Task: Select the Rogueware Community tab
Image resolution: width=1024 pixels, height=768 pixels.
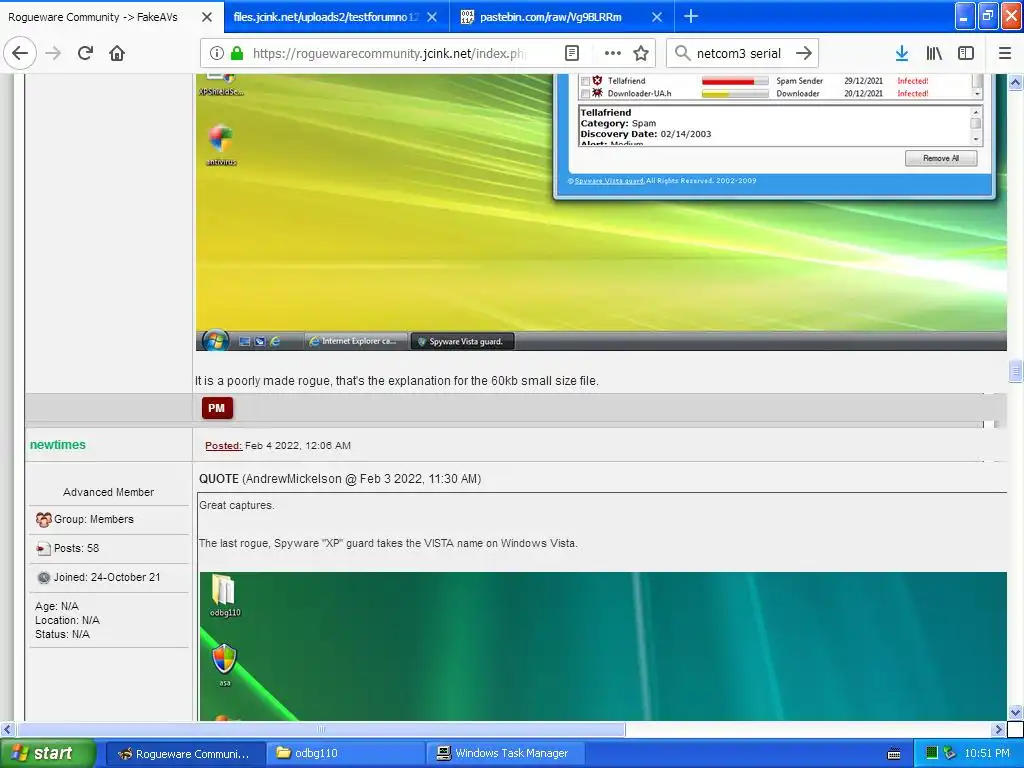Action: coord(93,17)
